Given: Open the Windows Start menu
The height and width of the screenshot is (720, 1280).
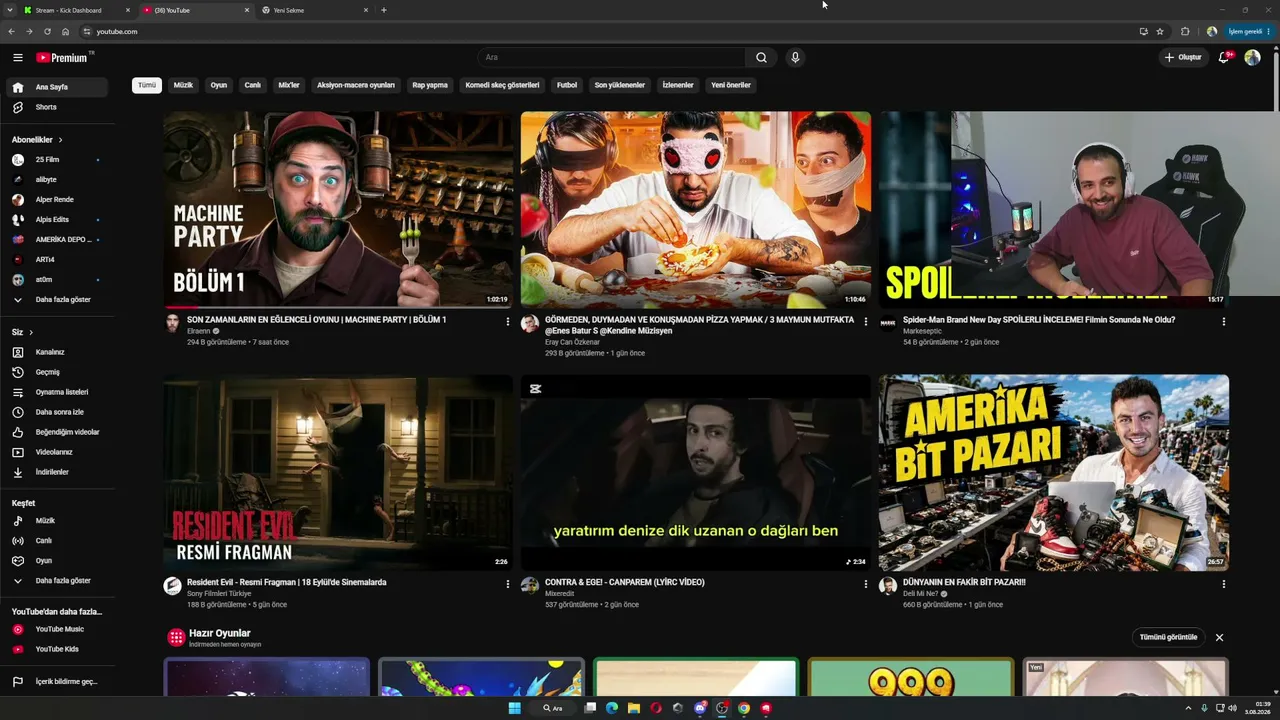Looking at the screenshot, I should click(x=514, y=708).
